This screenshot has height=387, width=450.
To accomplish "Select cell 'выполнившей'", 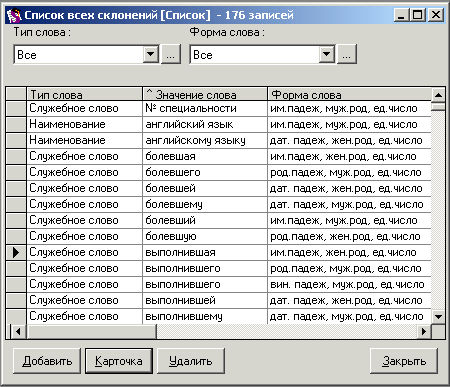I will tap(205, 300).
